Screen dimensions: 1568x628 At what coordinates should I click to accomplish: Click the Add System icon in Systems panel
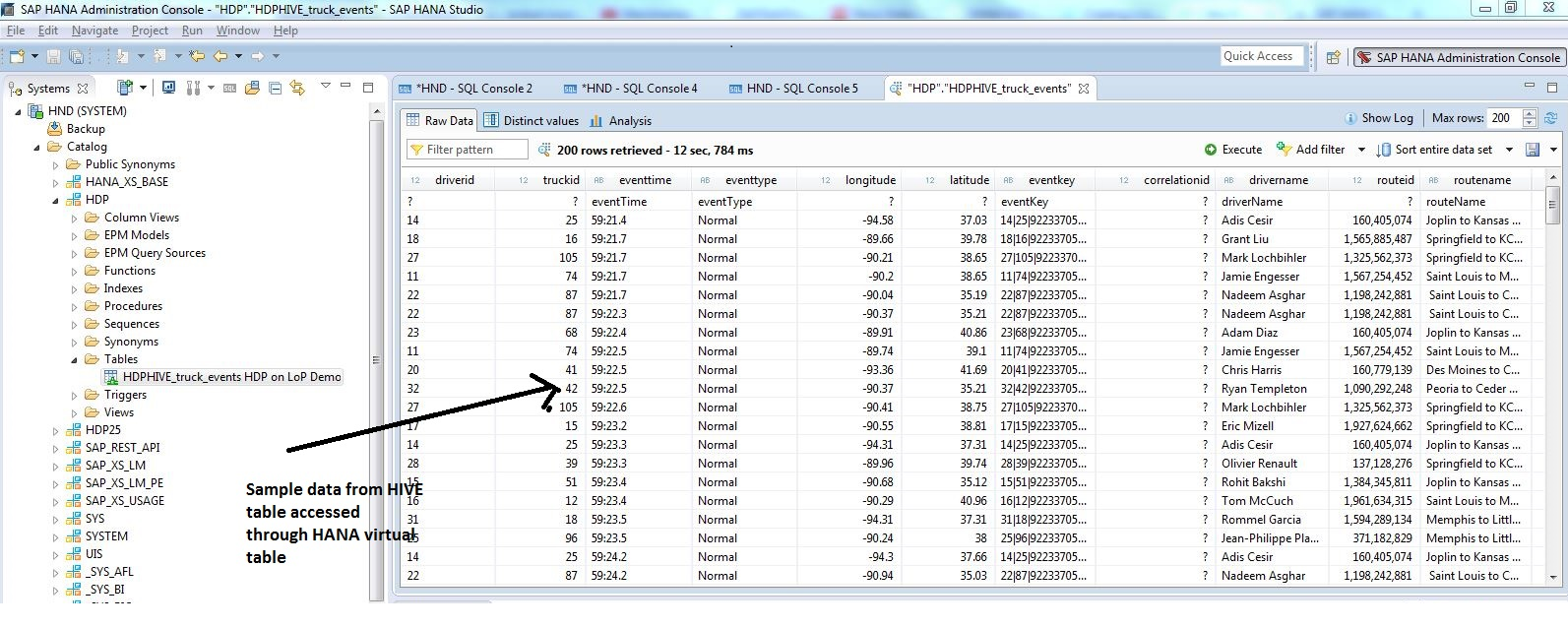124,88
